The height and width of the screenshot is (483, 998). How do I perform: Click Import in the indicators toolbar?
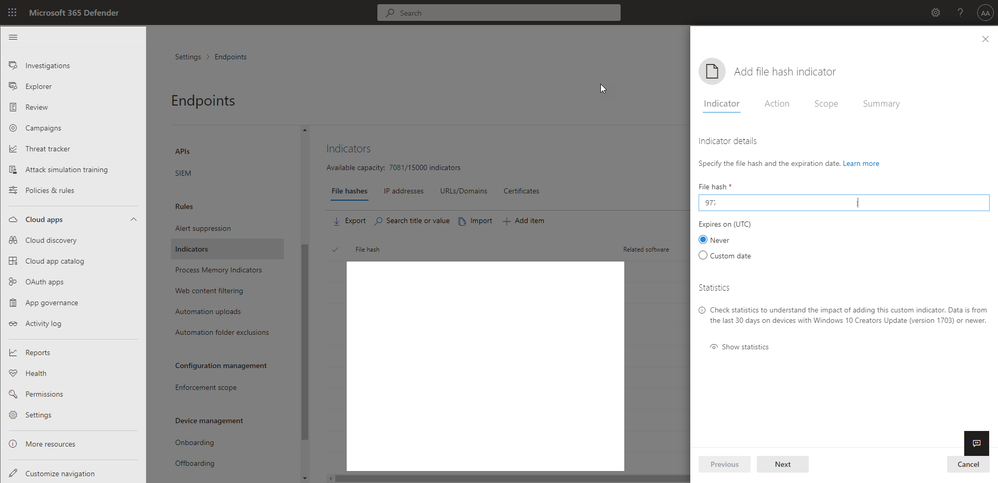pyautogui.click(x=475, y=221)
